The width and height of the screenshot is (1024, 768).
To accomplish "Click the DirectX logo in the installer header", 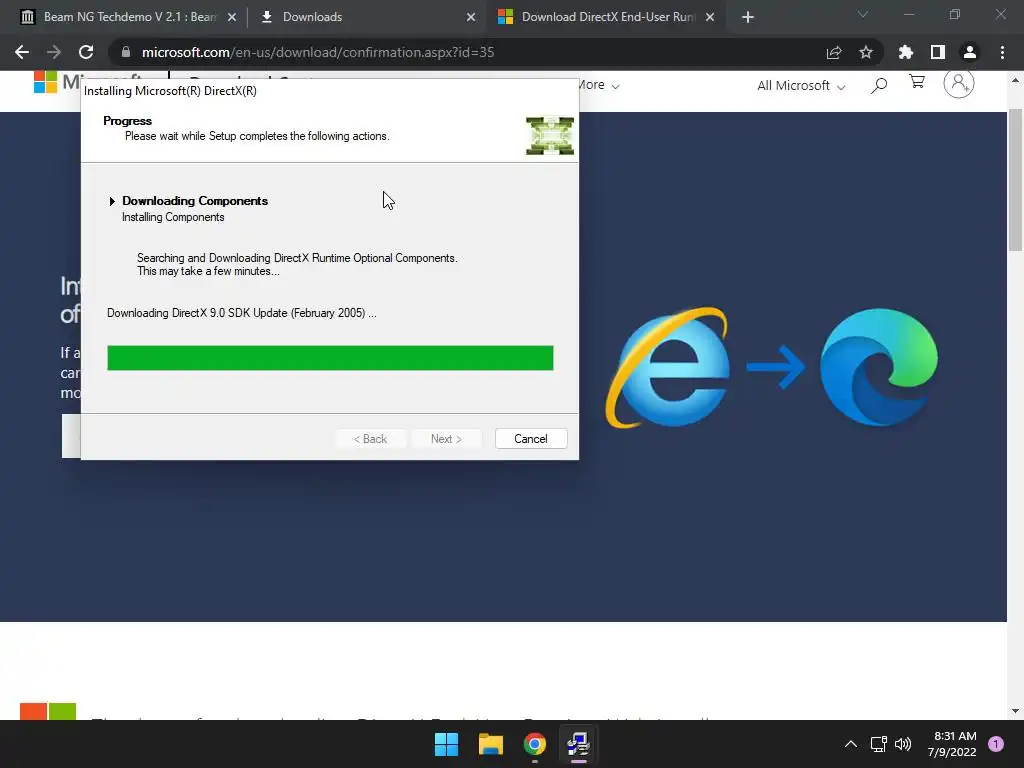I will 550,136.
